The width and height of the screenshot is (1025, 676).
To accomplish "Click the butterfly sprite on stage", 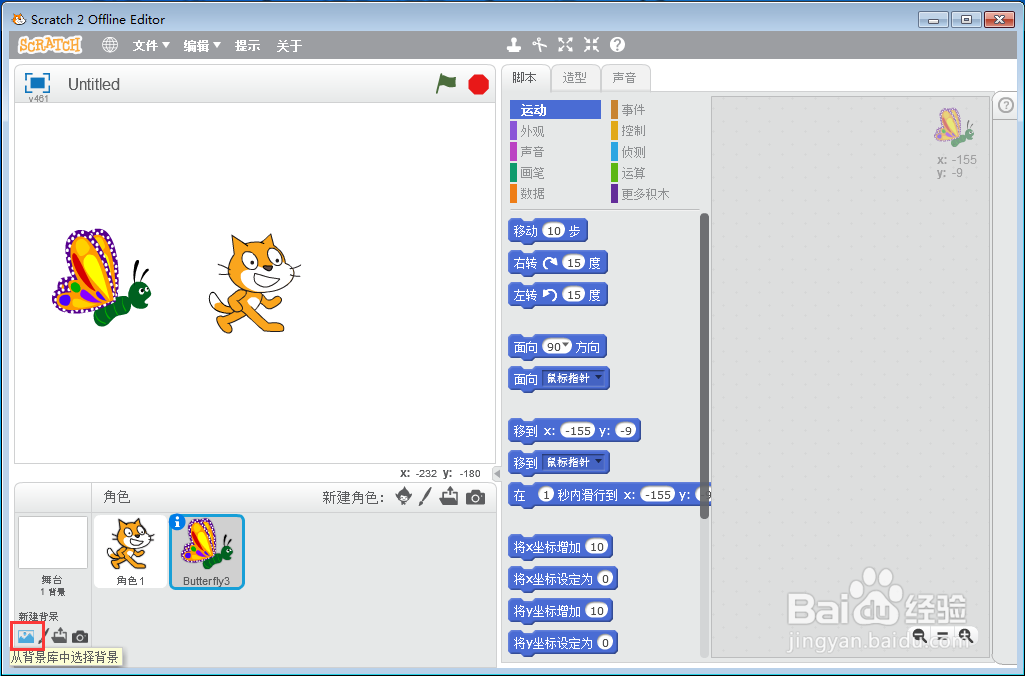I will coord(101,278).
